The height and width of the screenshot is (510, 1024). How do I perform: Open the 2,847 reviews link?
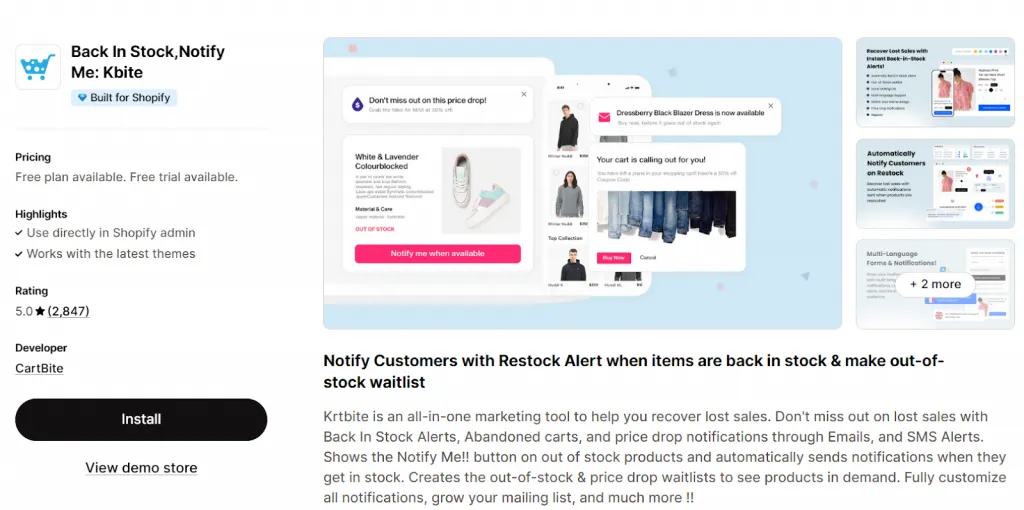(69, 311)
